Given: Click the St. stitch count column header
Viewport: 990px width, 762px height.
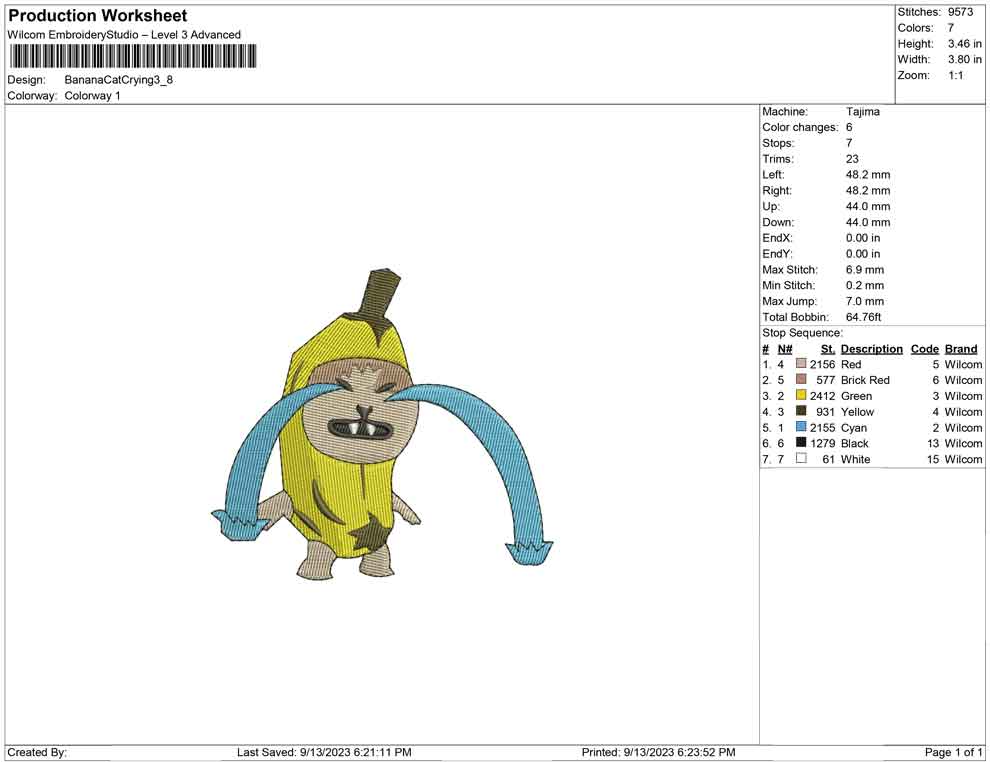Looking at the screenshot, I should 827,349.
